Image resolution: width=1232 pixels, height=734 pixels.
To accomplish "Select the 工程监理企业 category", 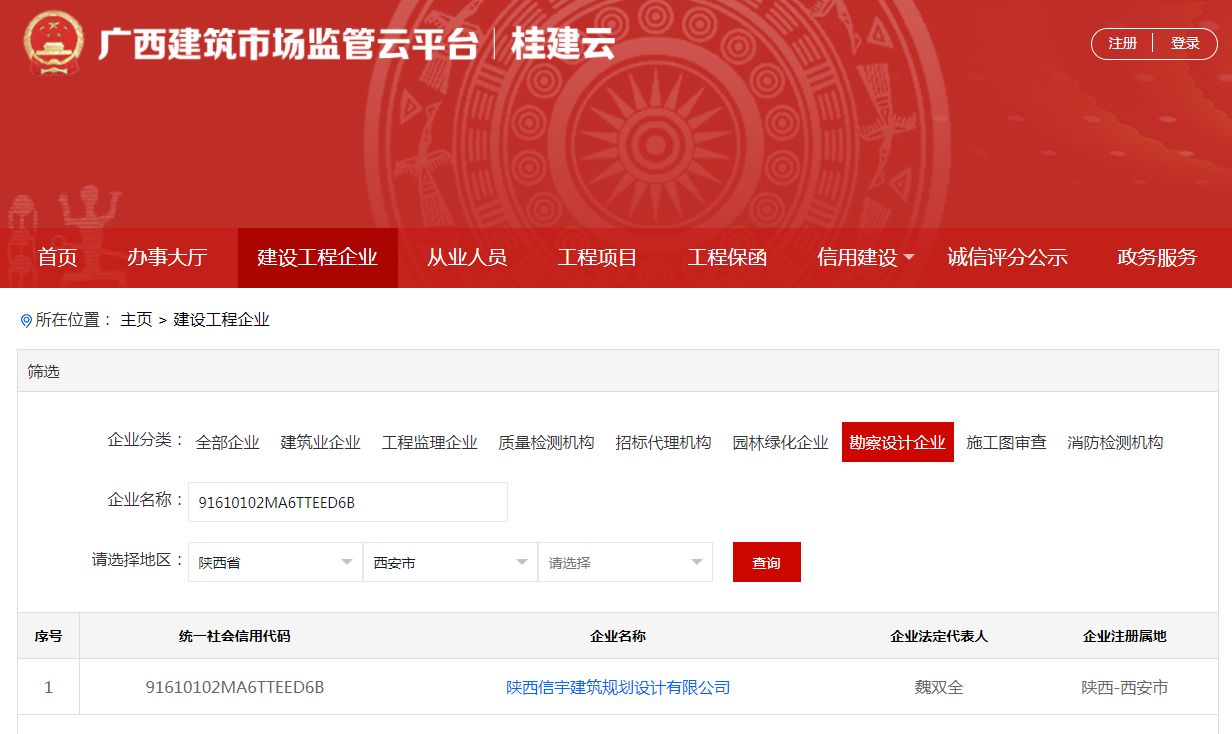I will click(x=430, y=441).
